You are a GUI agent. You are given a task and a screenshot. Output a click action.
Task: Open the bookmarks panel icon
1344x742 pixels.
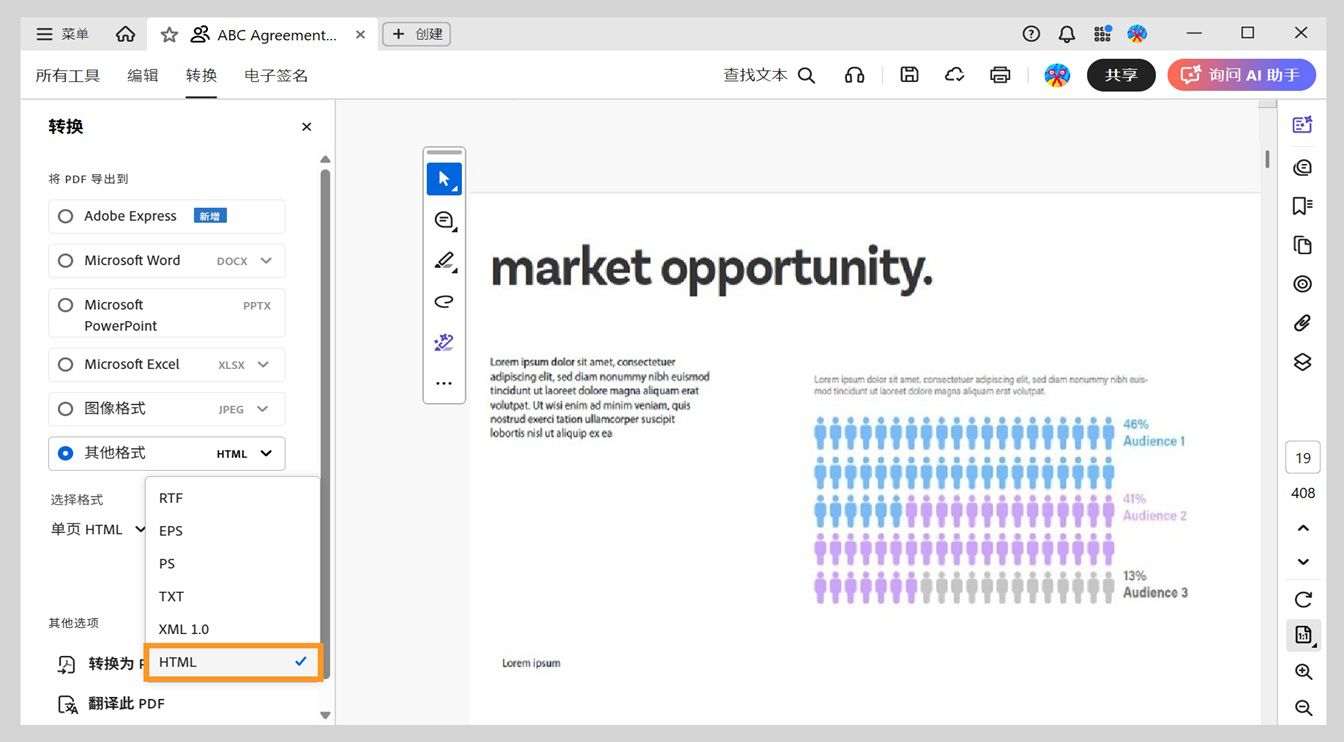pyautogui.click(x=1302, y=206)
